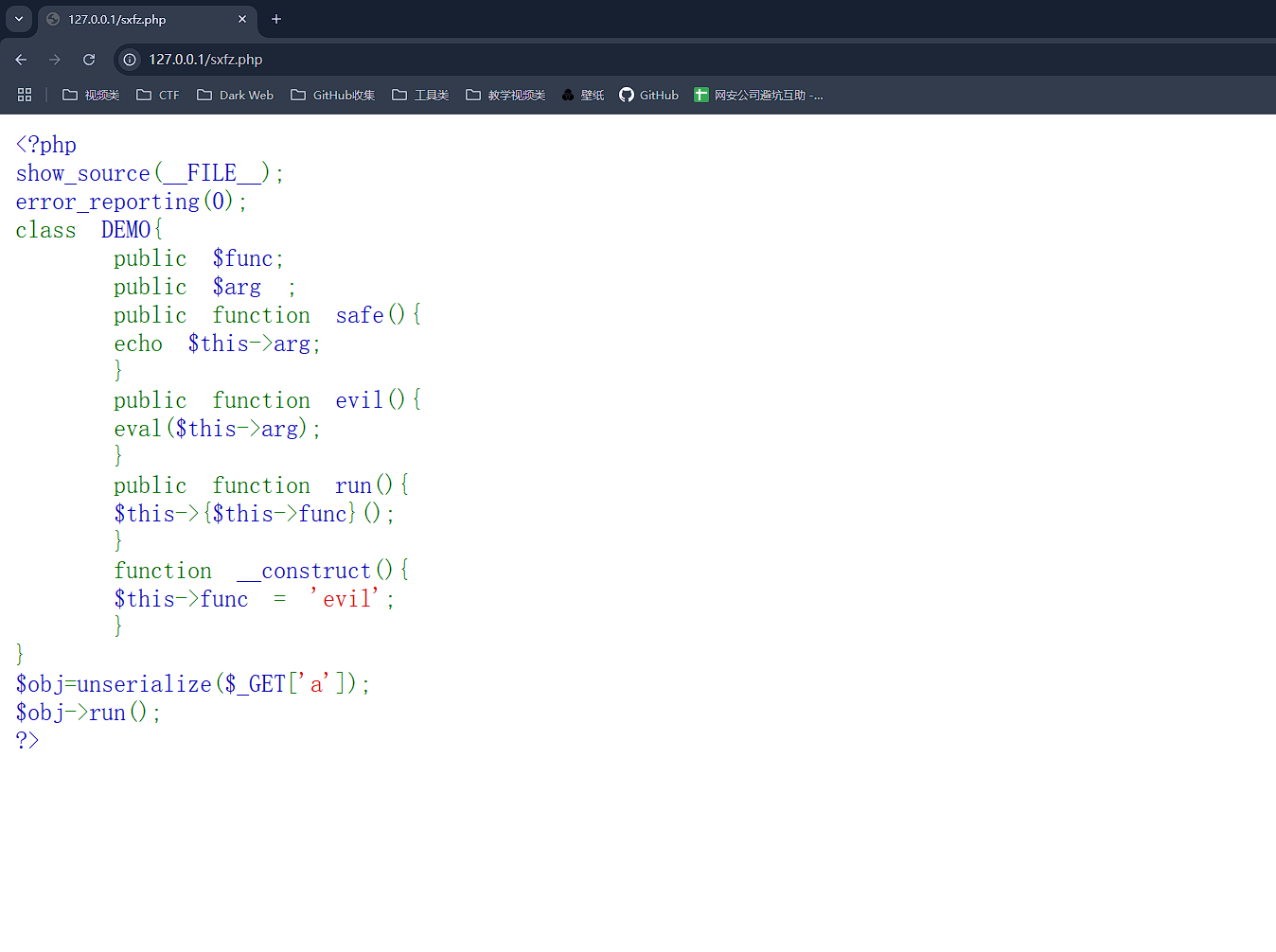This screenshot has height=952, width=1276.
Task: Open a new tab with plus button
Action: 276,19
